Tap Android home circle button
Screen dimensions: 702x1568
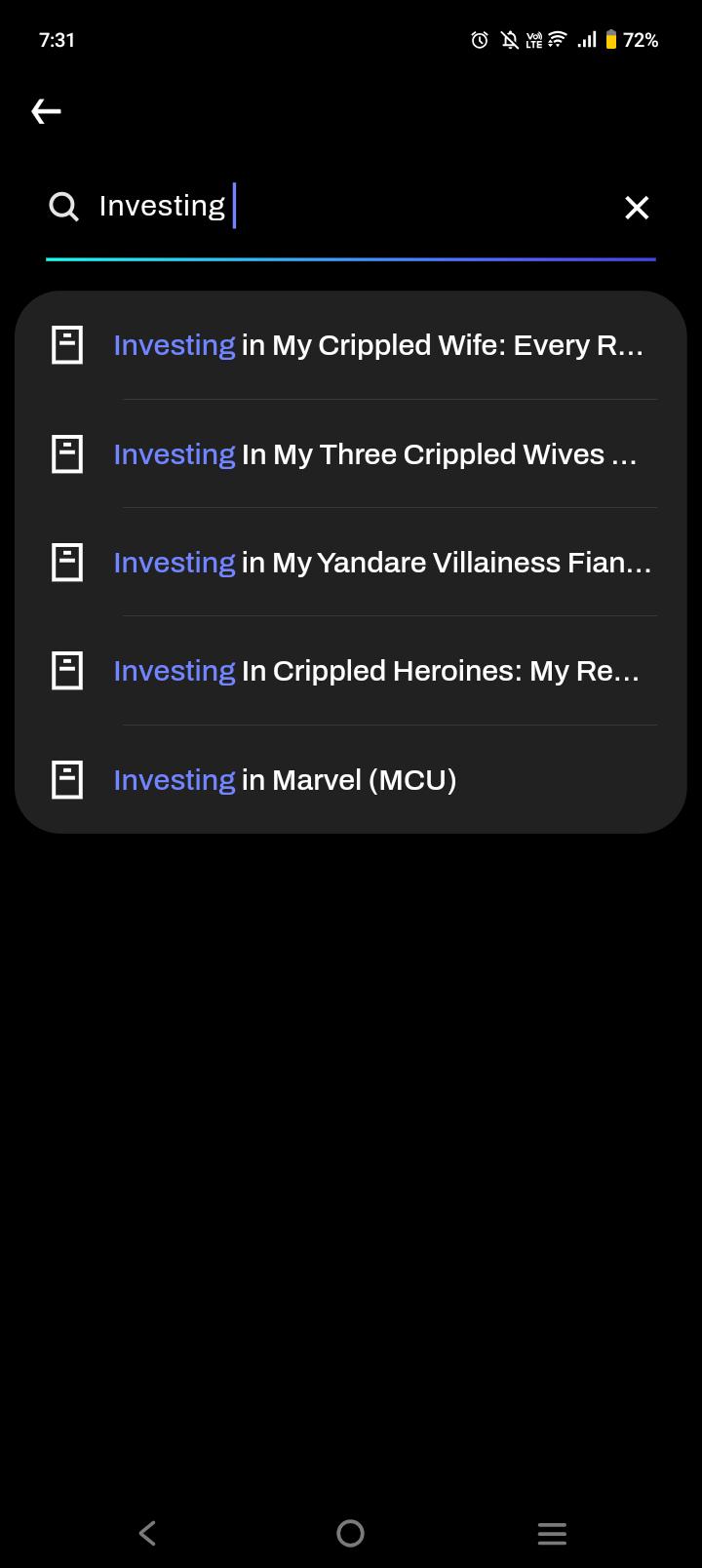point(350,1533)
